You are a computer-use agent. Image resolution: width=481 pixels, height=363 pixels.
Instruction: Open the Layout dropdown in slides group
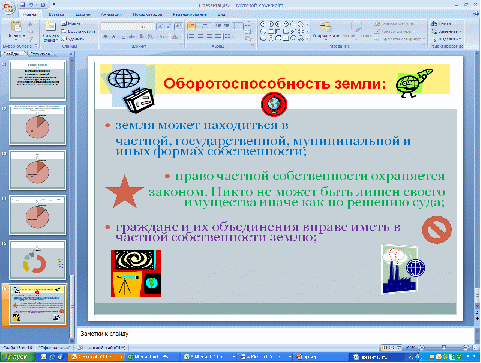(x=70, y=24)
